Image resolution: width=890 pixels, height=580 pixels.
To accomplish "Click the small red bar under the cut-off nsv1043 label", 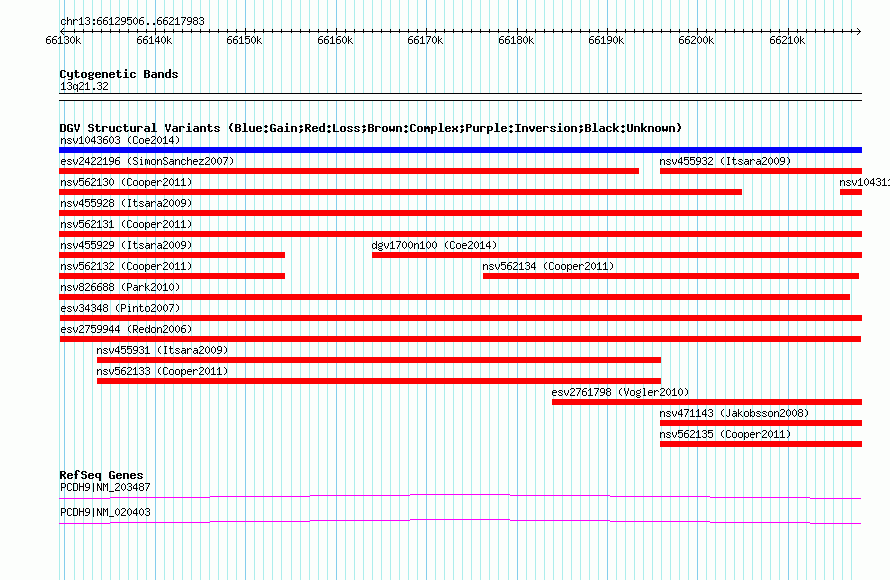I will pyautogui.click(x=851, y=192).
